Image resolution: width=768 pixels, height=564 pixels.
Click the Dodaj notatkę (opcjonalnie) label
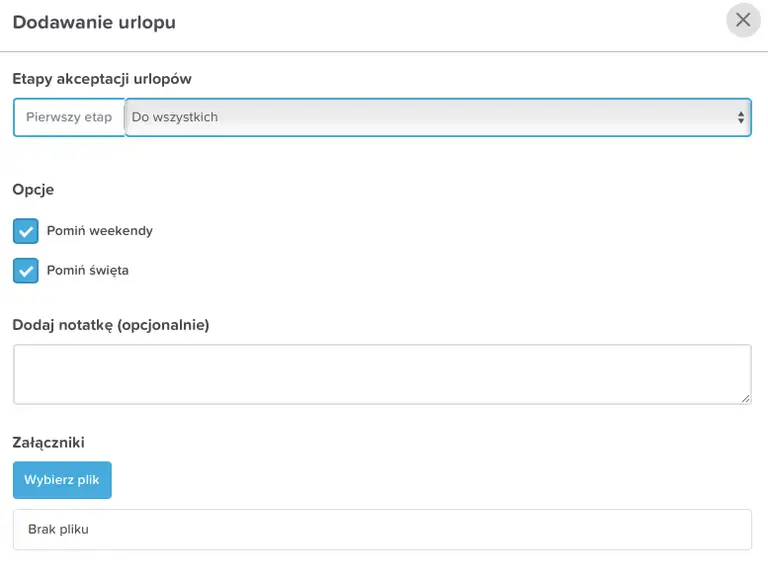click(x=111, y=324)
